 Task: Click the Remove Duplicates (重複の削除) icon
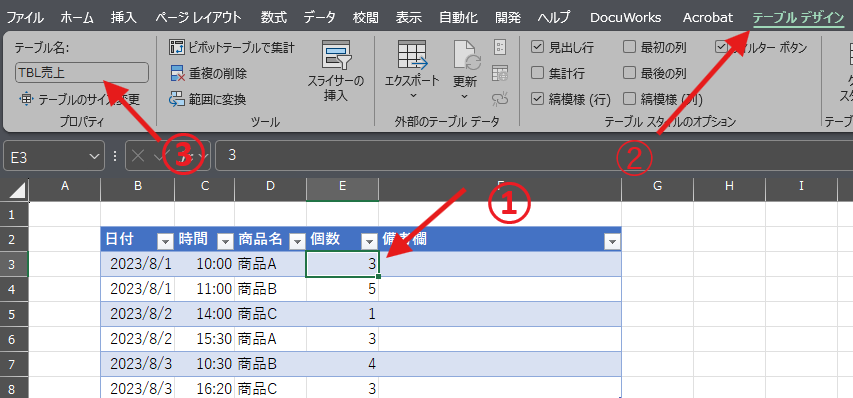(177, 73)
